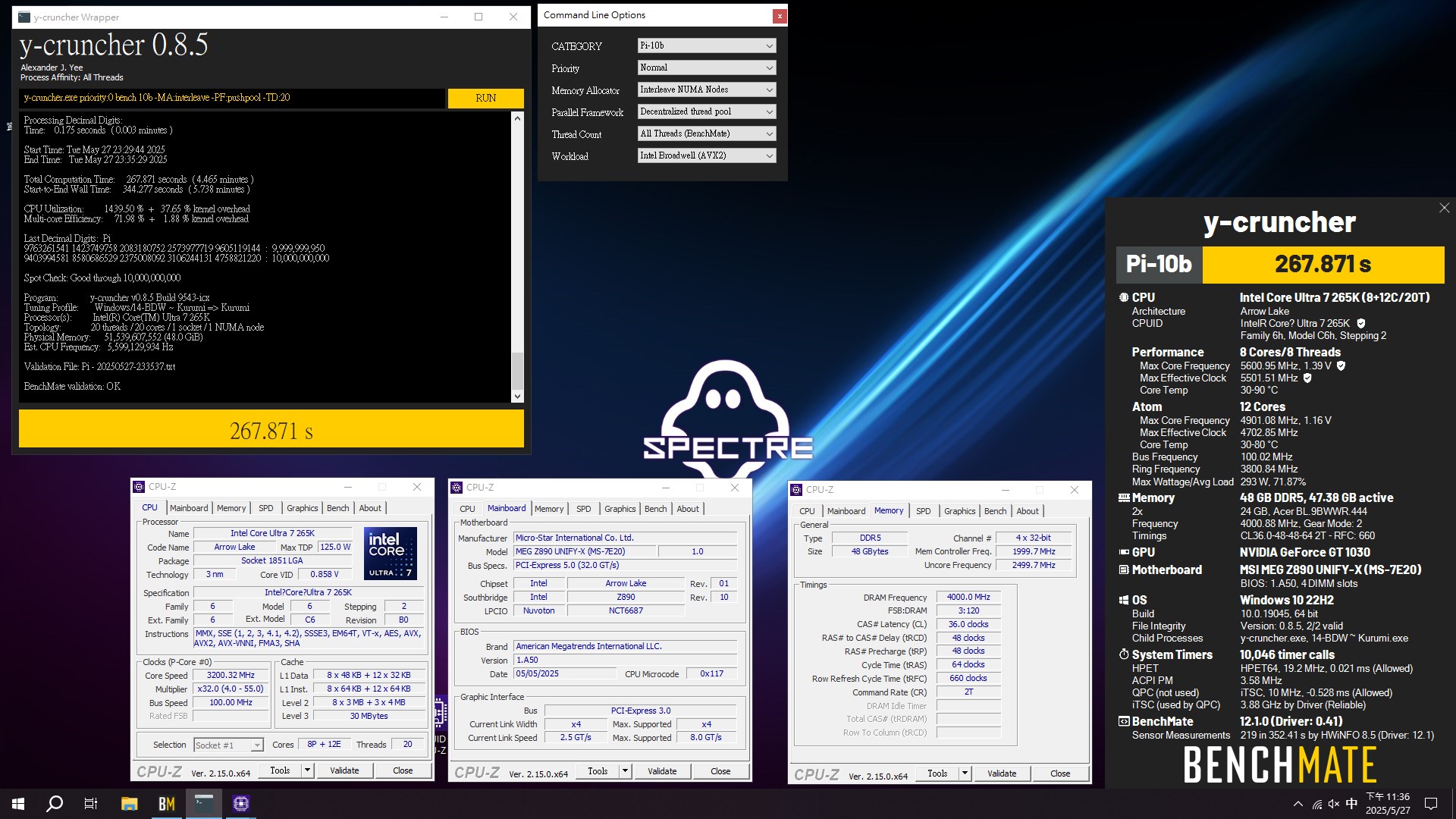Click CPU-Z icon in right window title bar
The width and height of the screenshot is (1456, 819).
tap(796, 490)
